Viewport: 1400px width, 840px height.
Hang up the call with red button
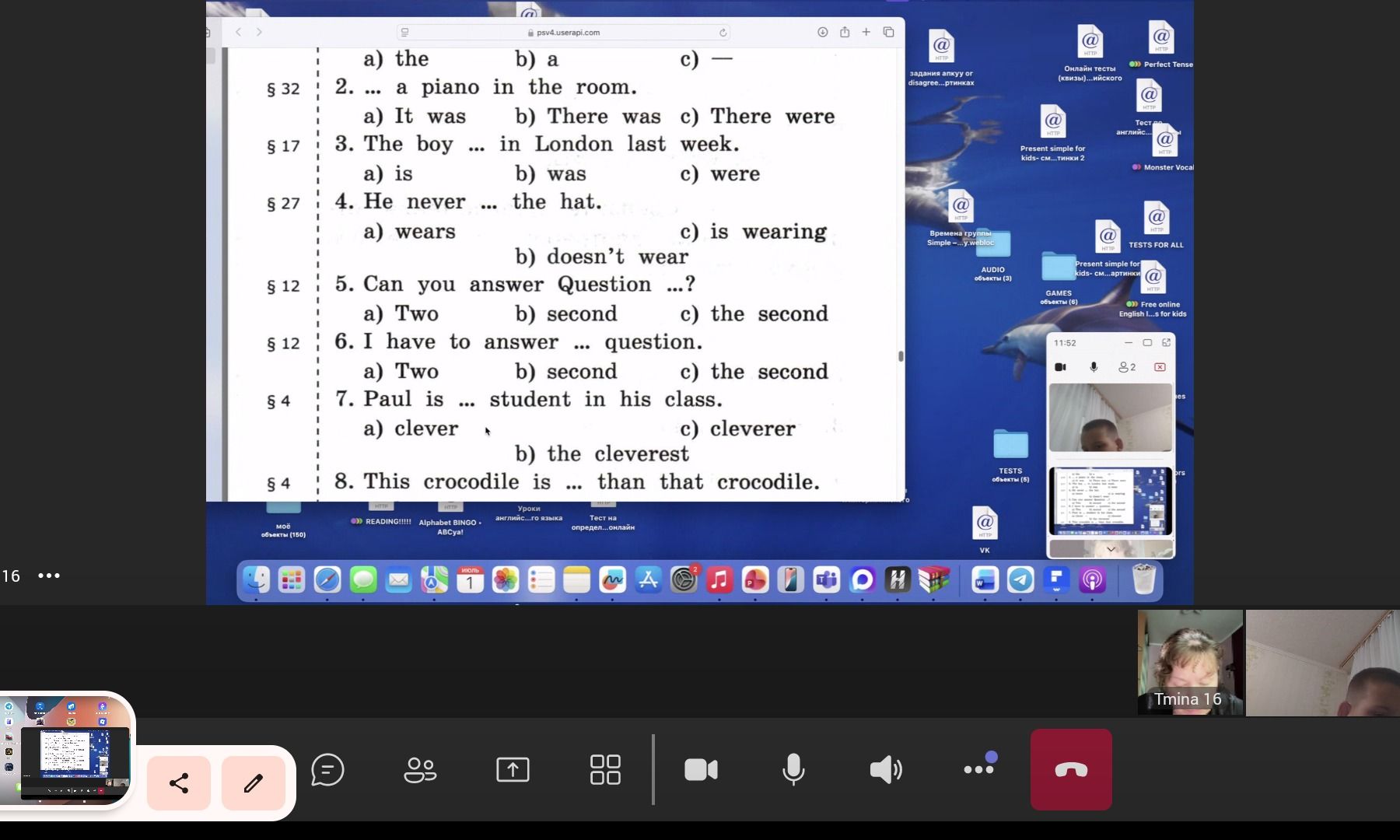[x=1071, y=769]
